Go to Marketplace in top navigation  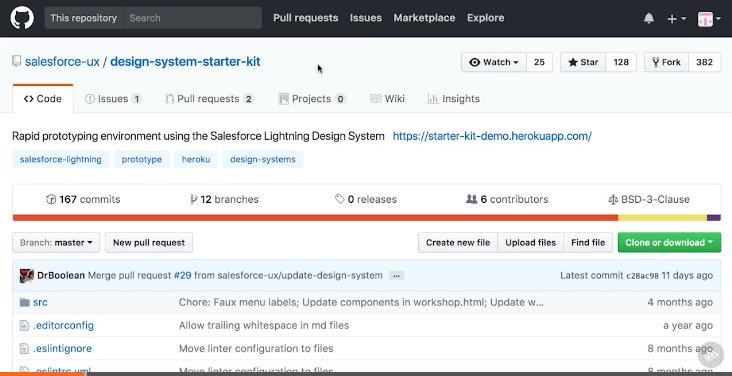coord(424,18)
